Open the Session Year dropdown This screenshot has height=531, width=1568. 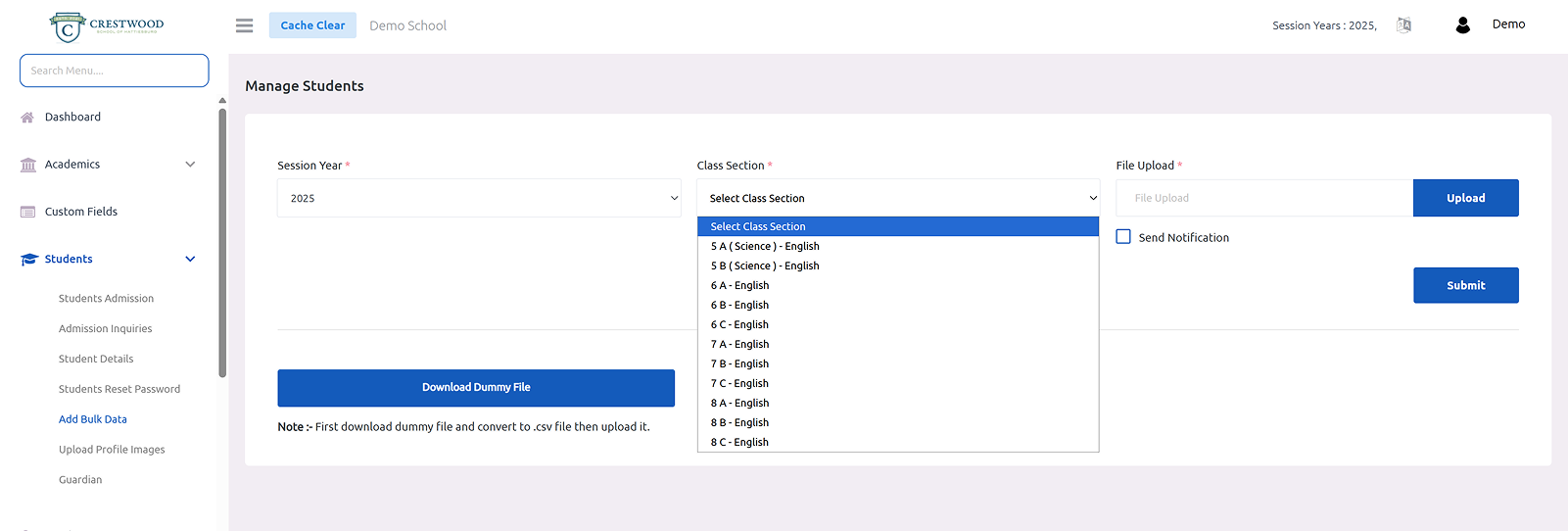coord(479,198)
